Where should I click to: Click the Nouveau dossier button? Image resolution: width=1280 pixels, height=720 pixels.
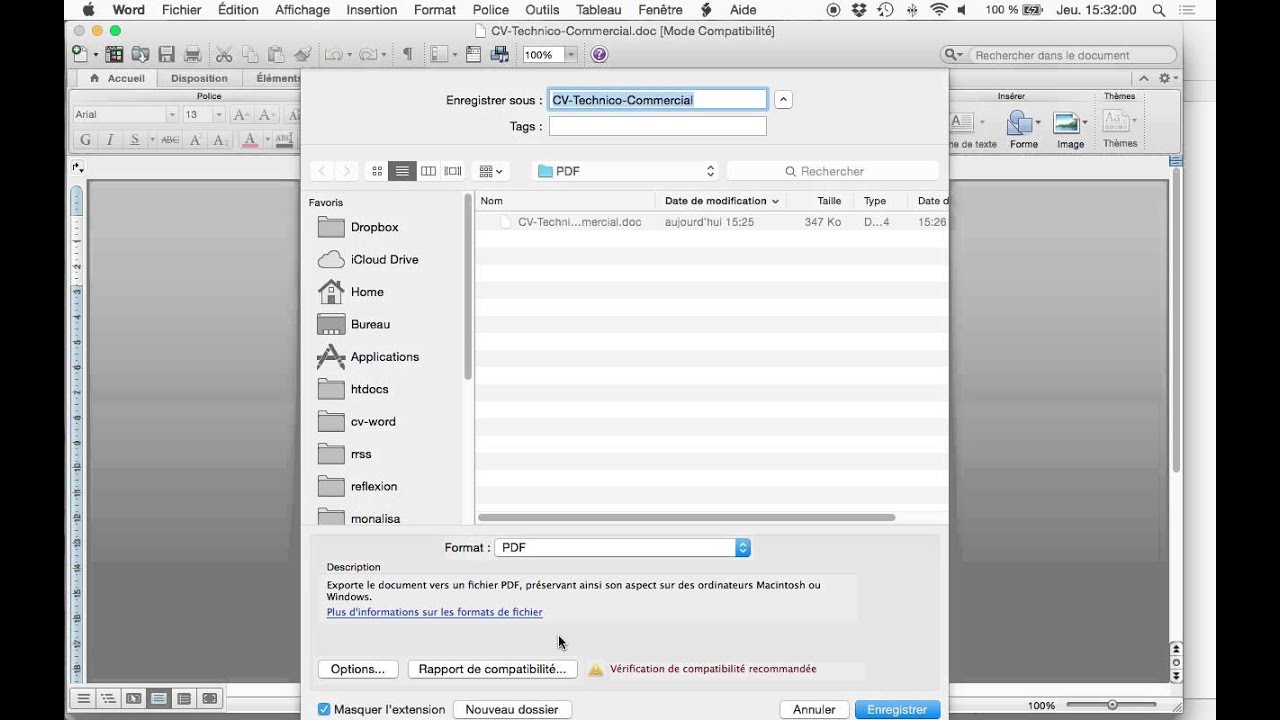coord(512,709)
